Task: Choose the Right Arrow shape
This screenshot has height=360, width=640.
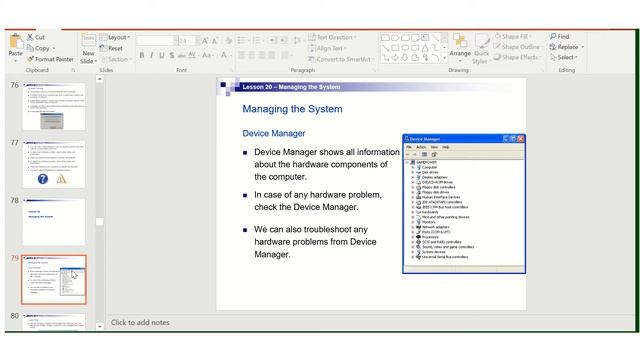Action: 395,58
